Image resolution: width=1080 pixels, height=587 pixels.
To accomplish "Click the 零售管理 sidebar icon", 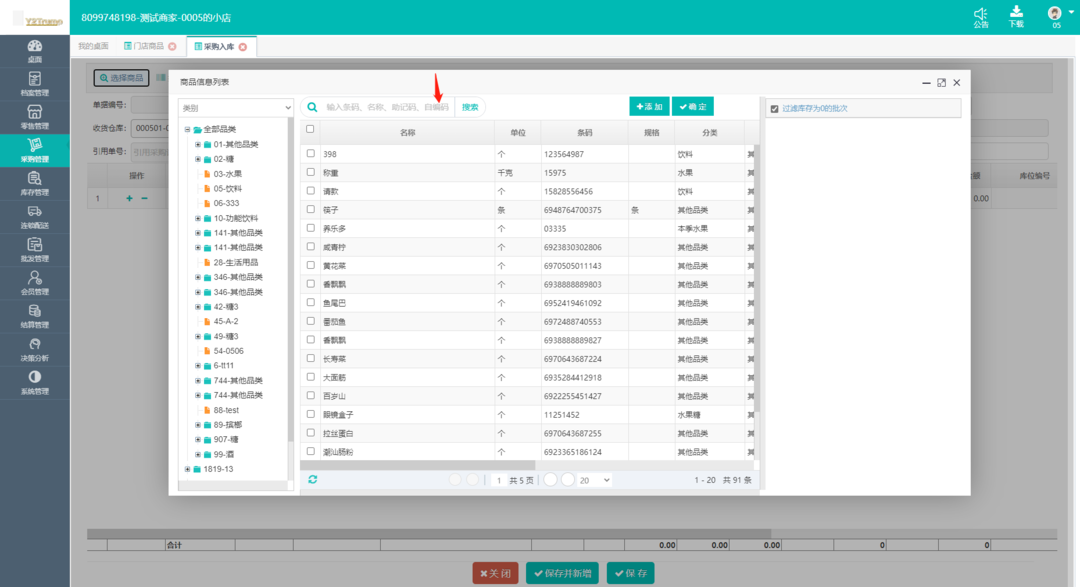I will click(35, 117).
